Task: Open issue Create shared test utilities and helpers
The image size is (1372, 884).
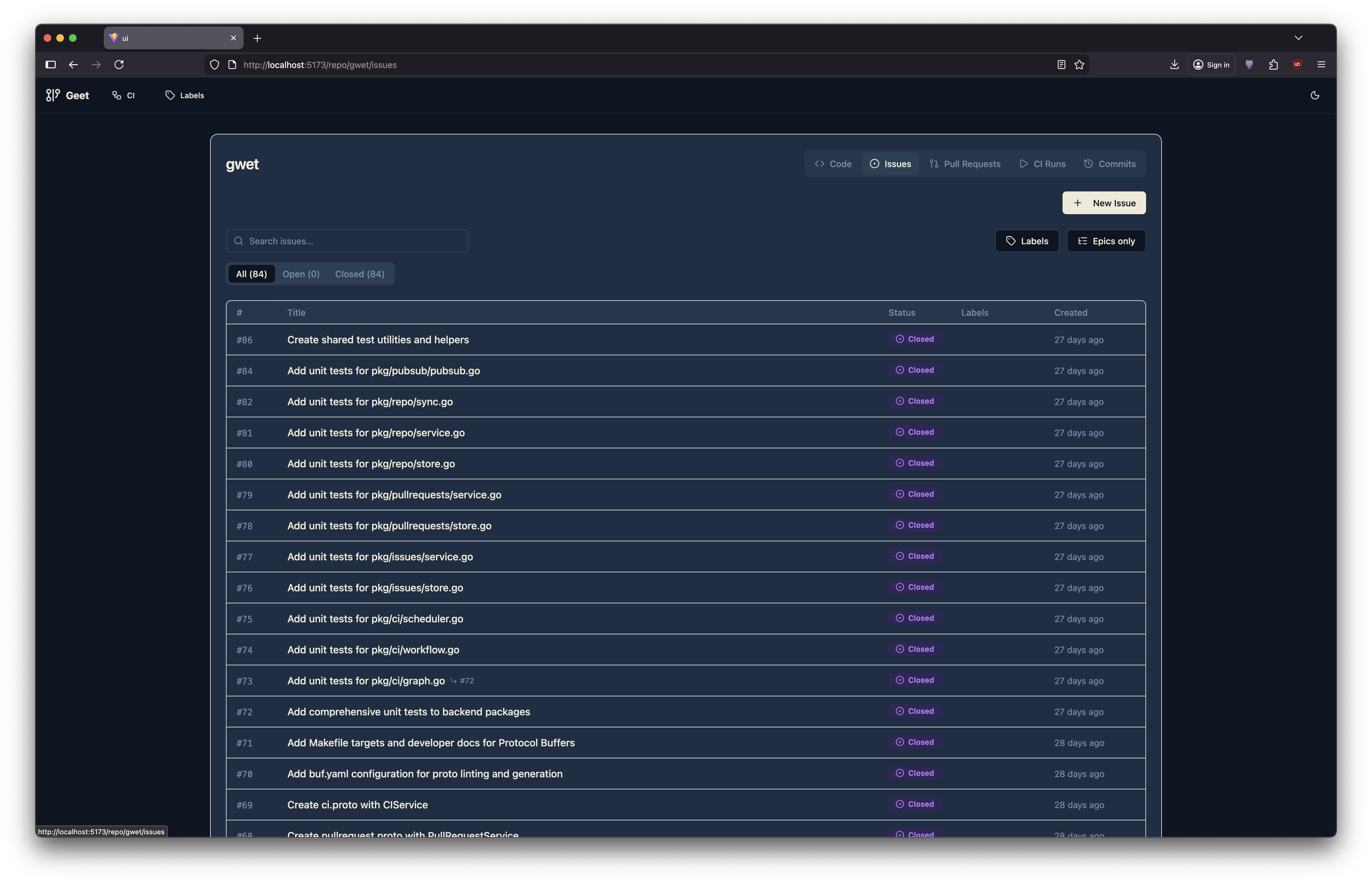Action: pos(378,340)
